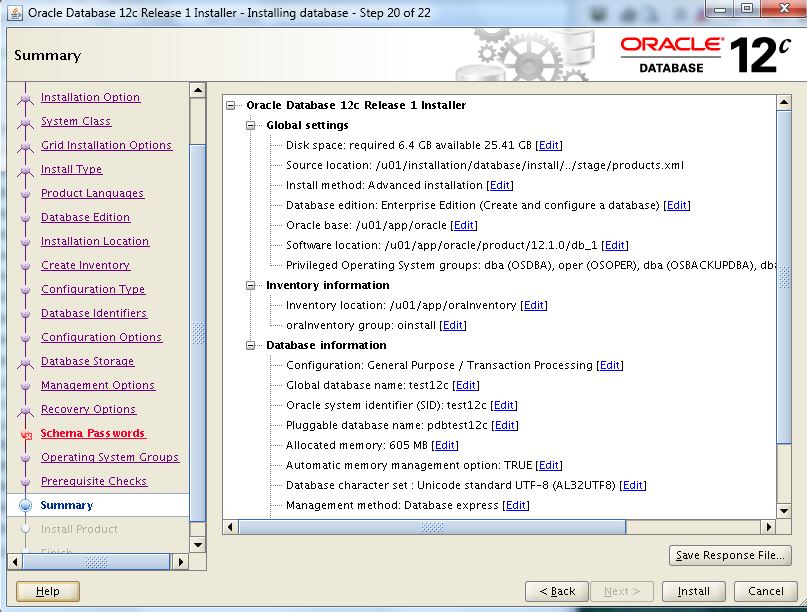Select the Source location products.xml row

(x=485, y=165)
